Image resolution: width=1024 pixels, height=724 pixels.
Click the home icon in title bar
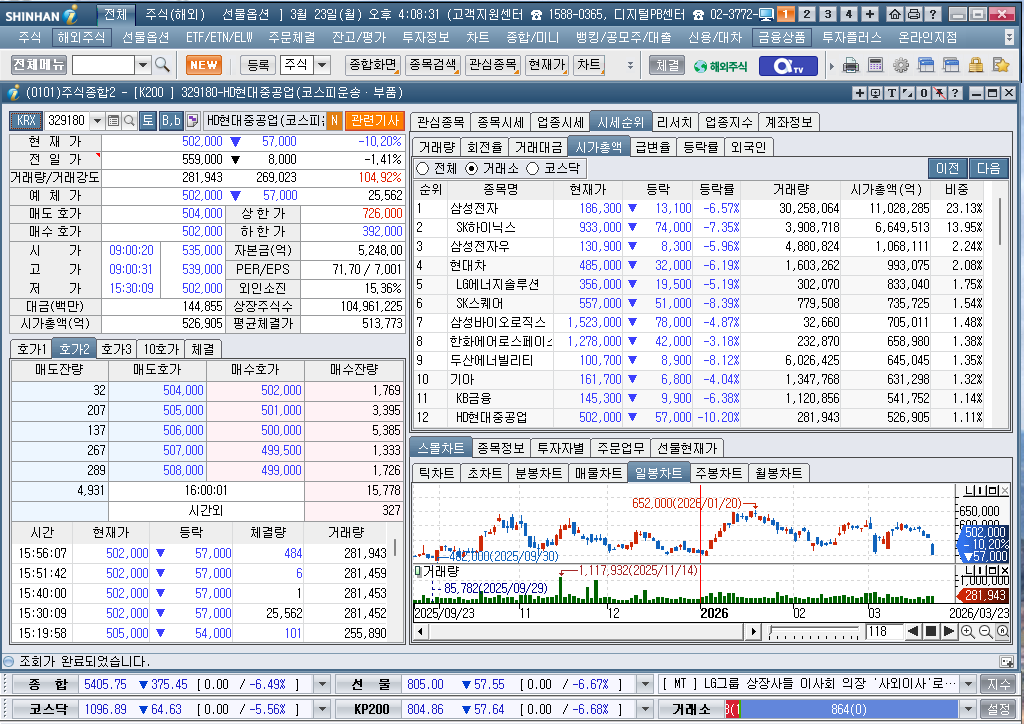click(895, 14)
